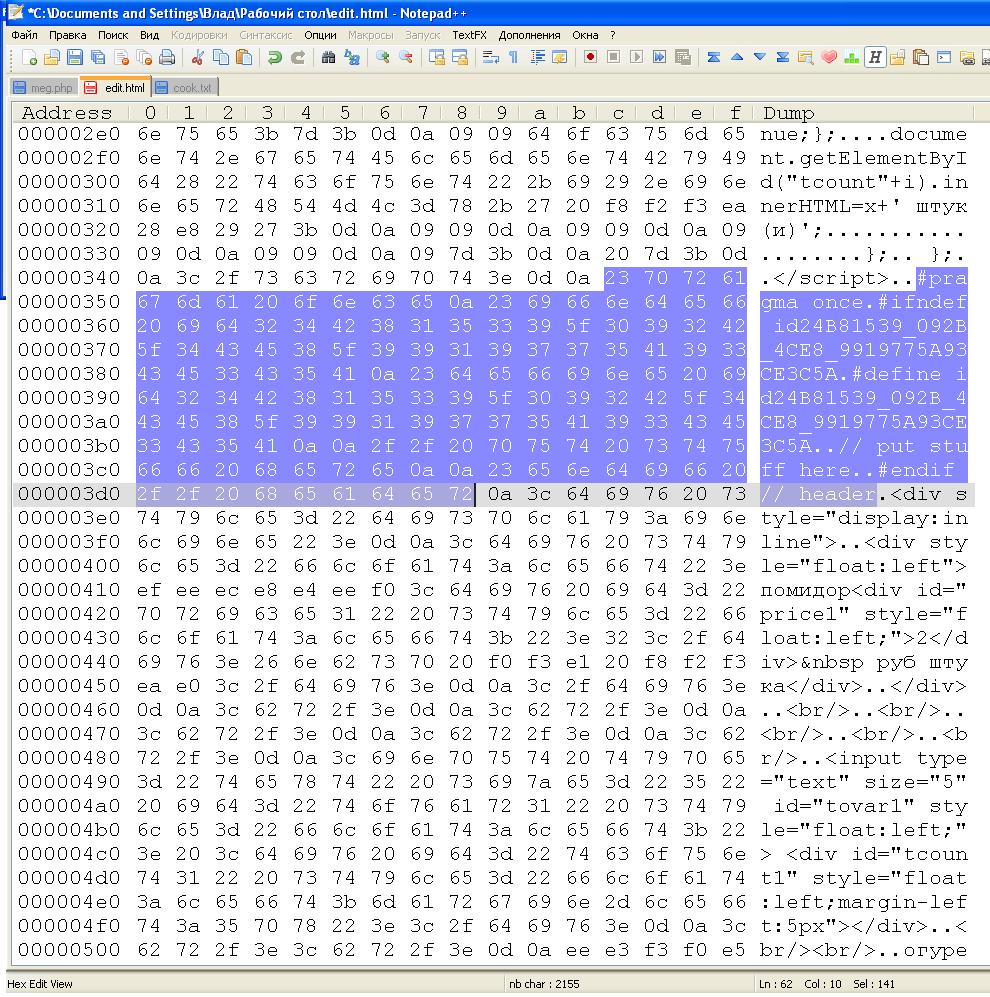
Task: Open a file using folder icon
Action: click(x=52, y=58)
